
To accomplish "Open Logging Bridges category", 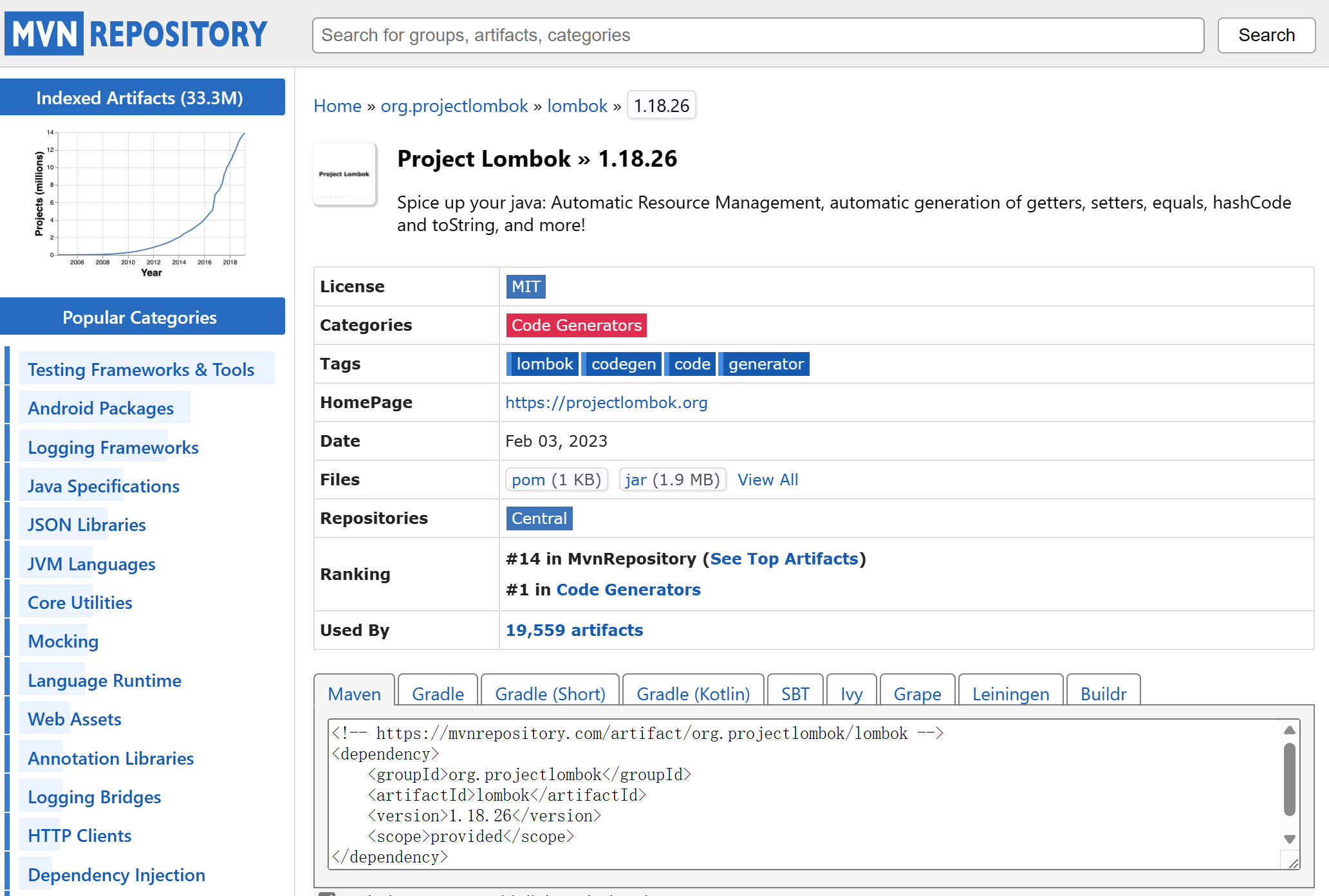I will [94, 797].
